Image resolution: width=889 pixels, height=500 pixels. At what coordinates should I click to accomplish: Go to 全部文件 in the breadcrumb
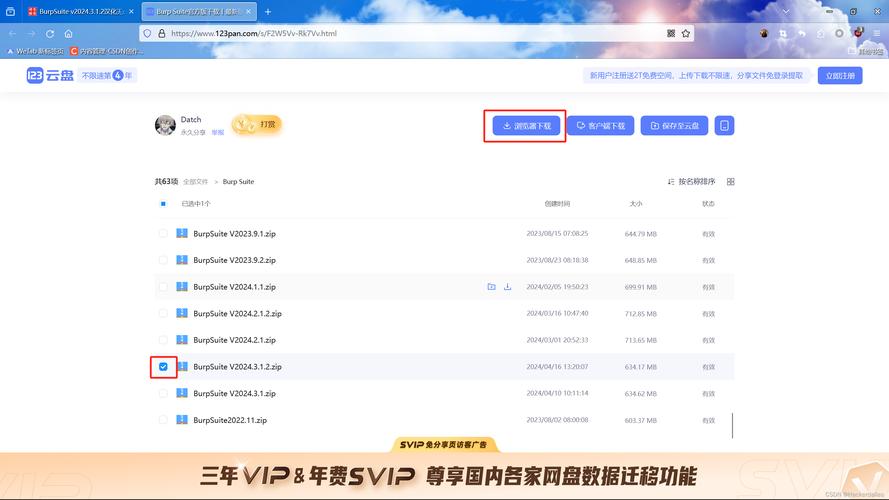[195, 182]
